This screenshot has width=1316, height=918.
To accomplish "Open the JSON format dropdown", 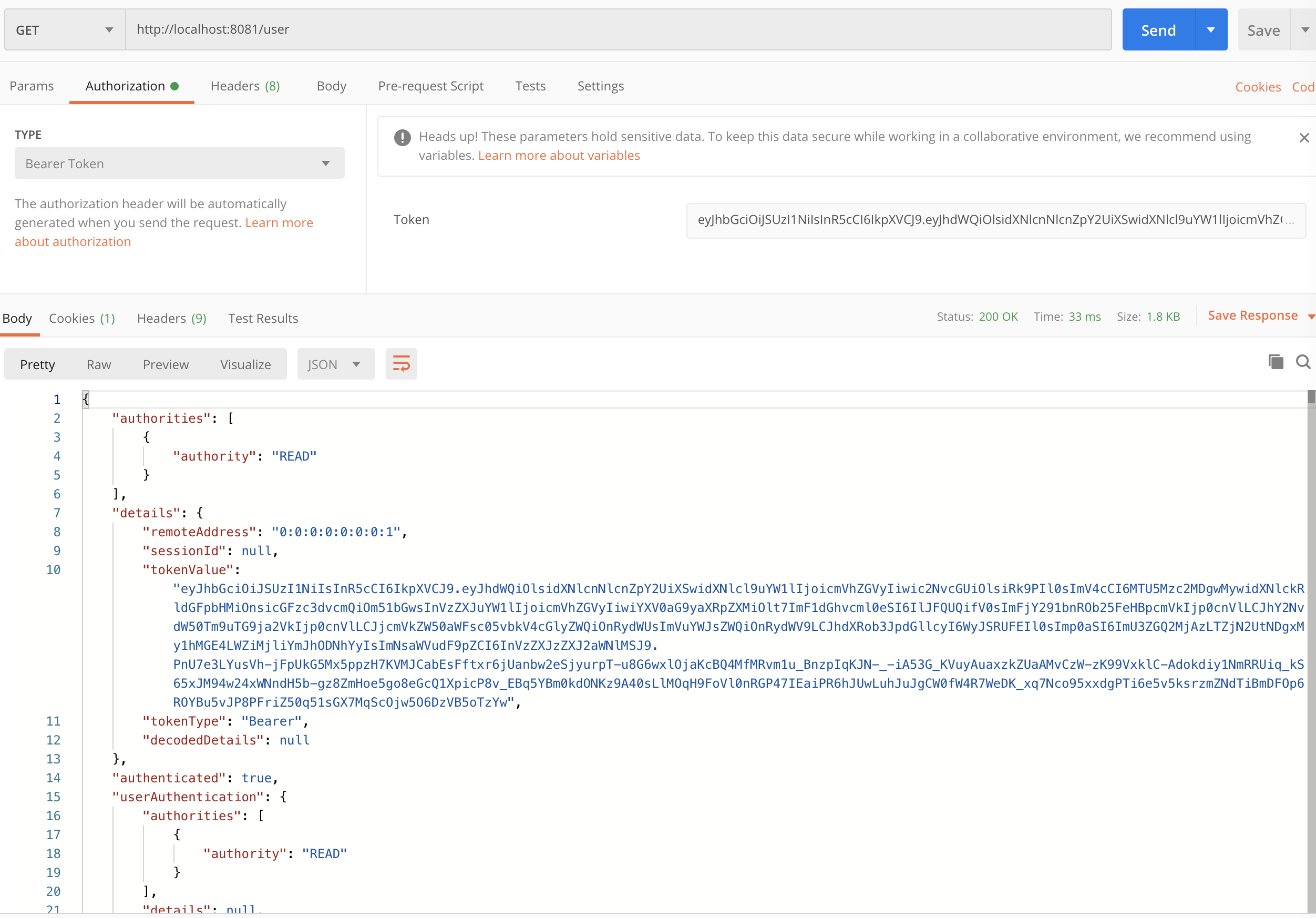I will click(x=335, y=364).
